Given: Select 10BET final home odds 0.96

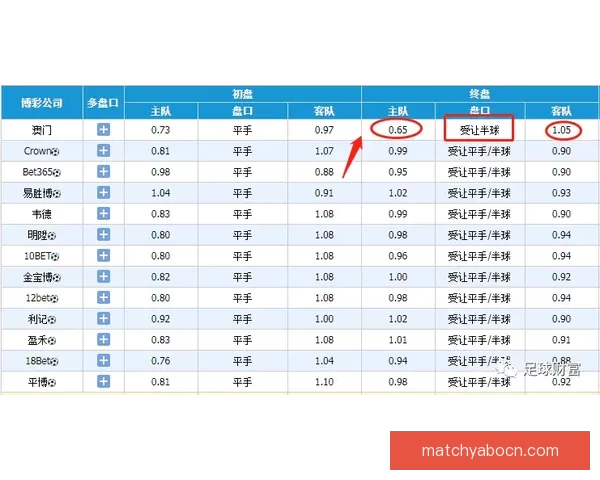Looking at the screenshot, I should point(398,256).
